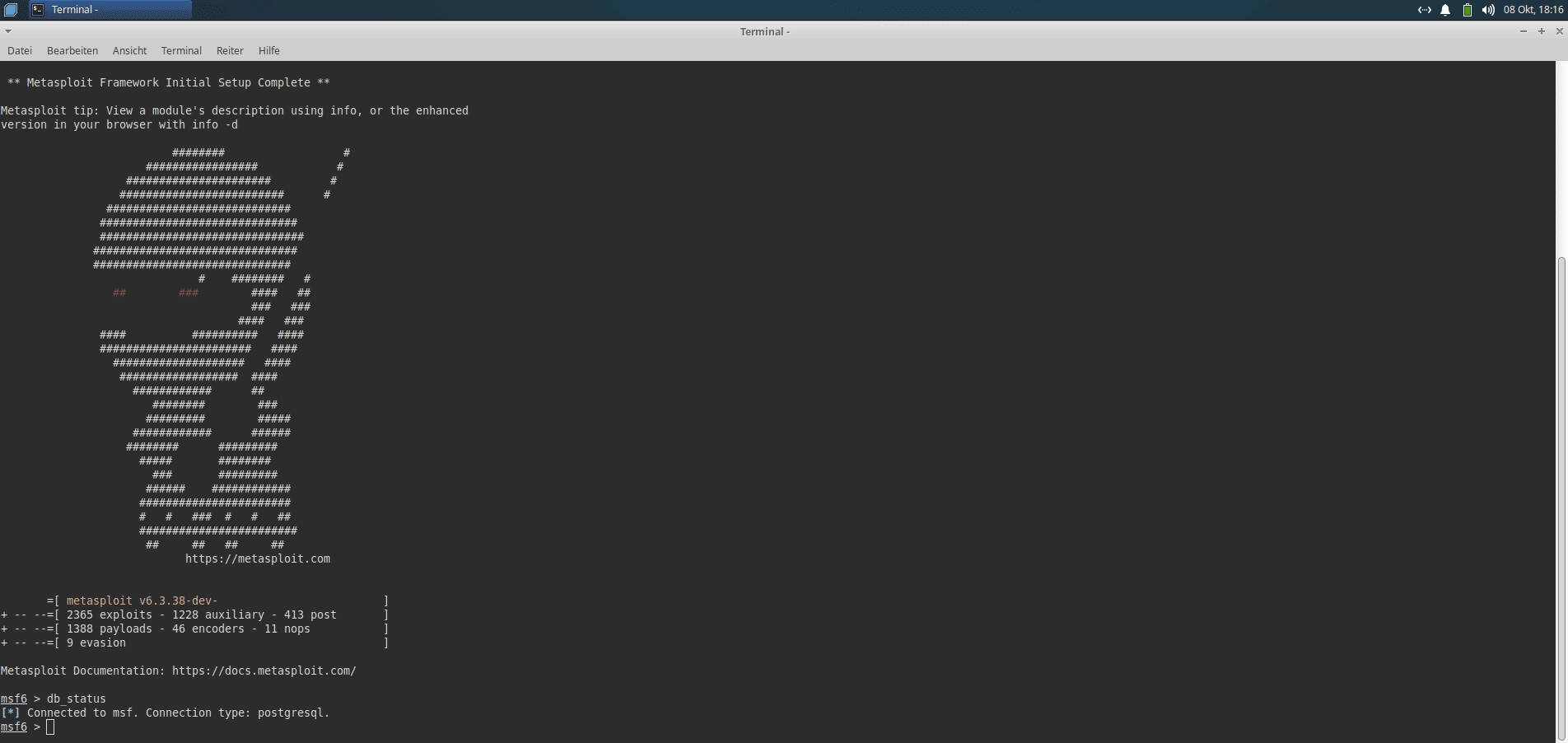Click the active msf6 prompt cursor
The height and width of the screenshot is (743, 1568).
tap(50, 727)
